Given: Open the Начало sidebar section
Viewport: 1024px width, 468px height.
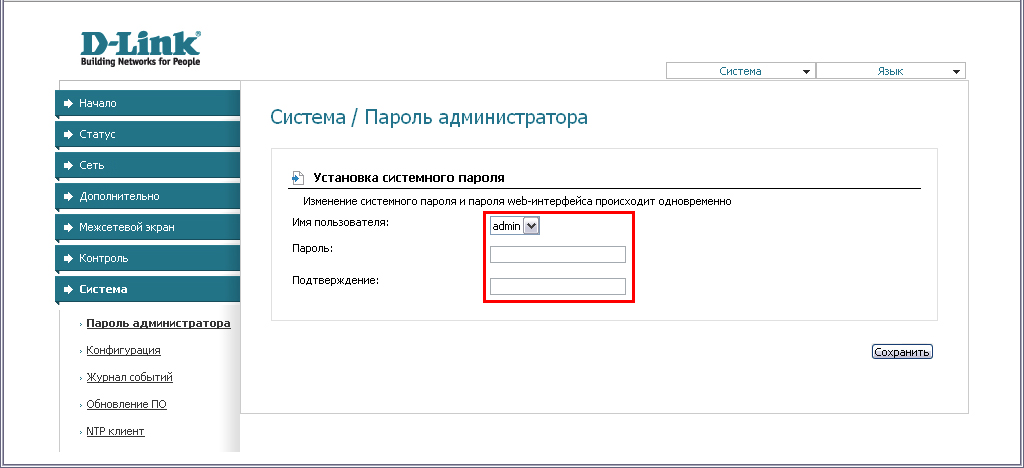Looking at the screenshot, I should tap(148, 103).
